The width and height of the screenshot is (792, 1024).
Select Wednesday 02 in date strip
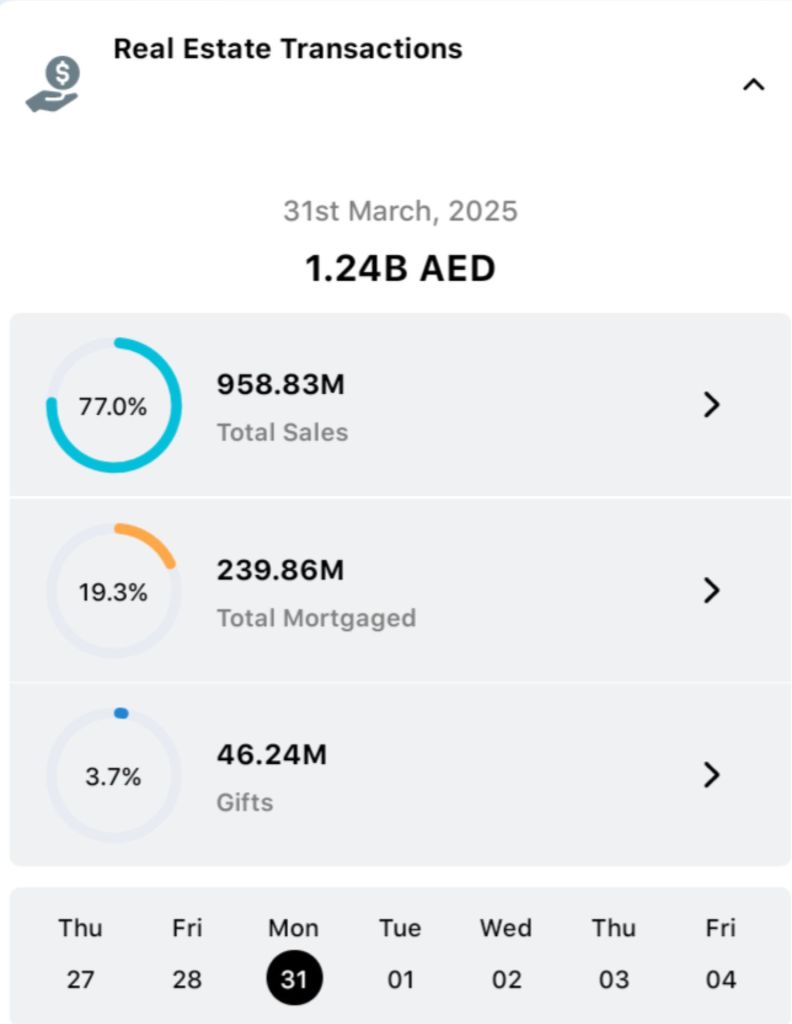[x=506, y=954]
